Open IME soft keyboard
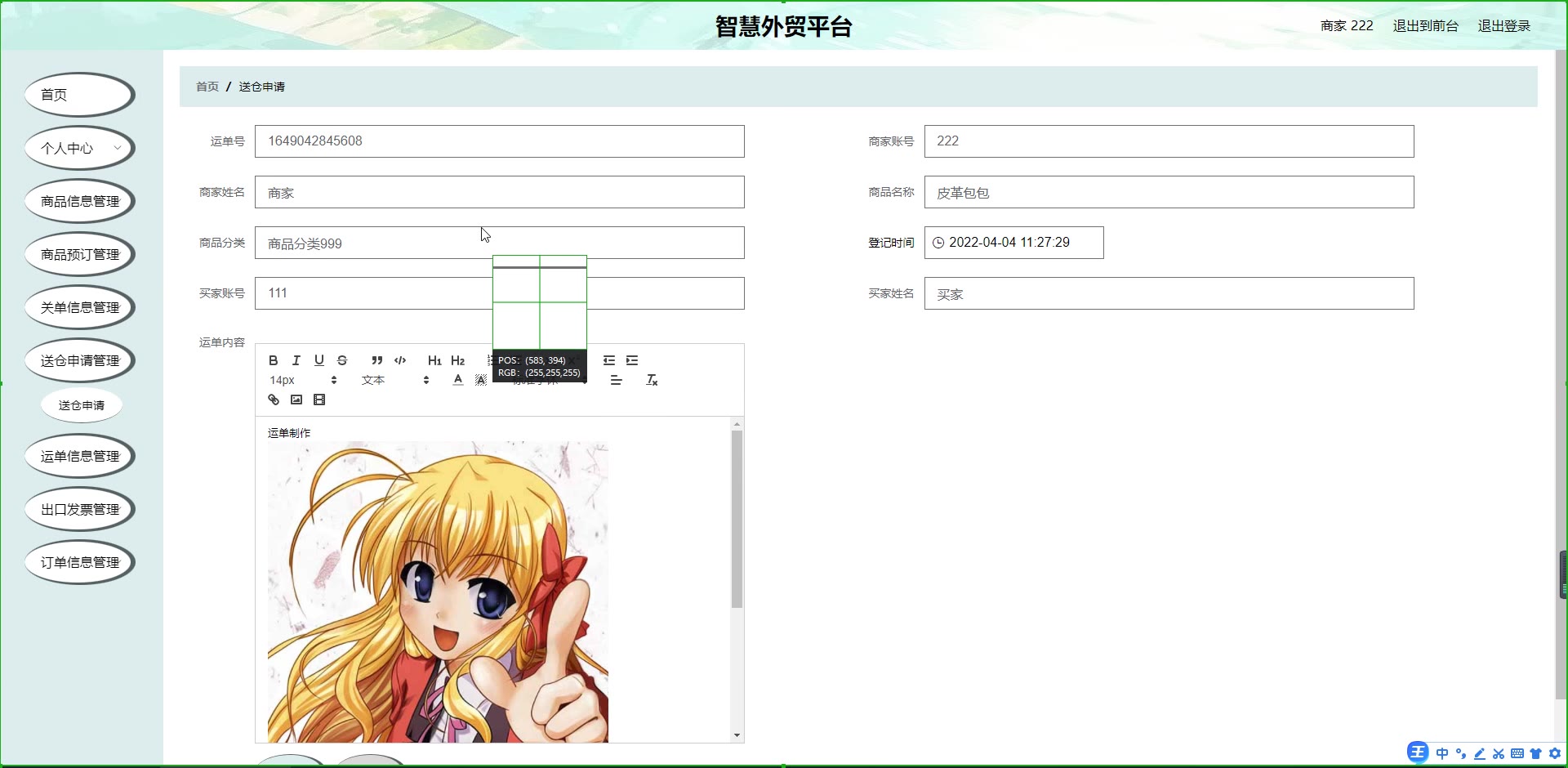Image resolution: width=1568 pixels, height=768 pixels. point(1517,753)
